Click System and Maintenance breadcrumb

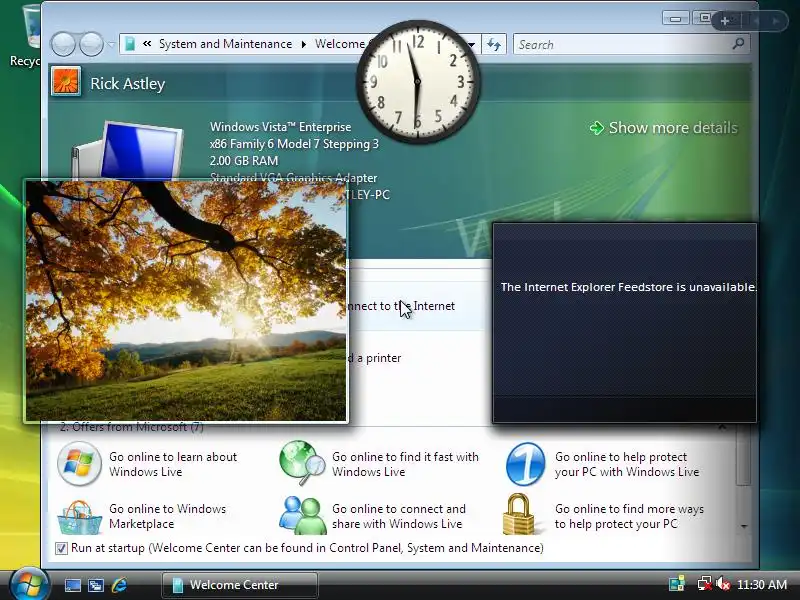[x=226, y=44]
